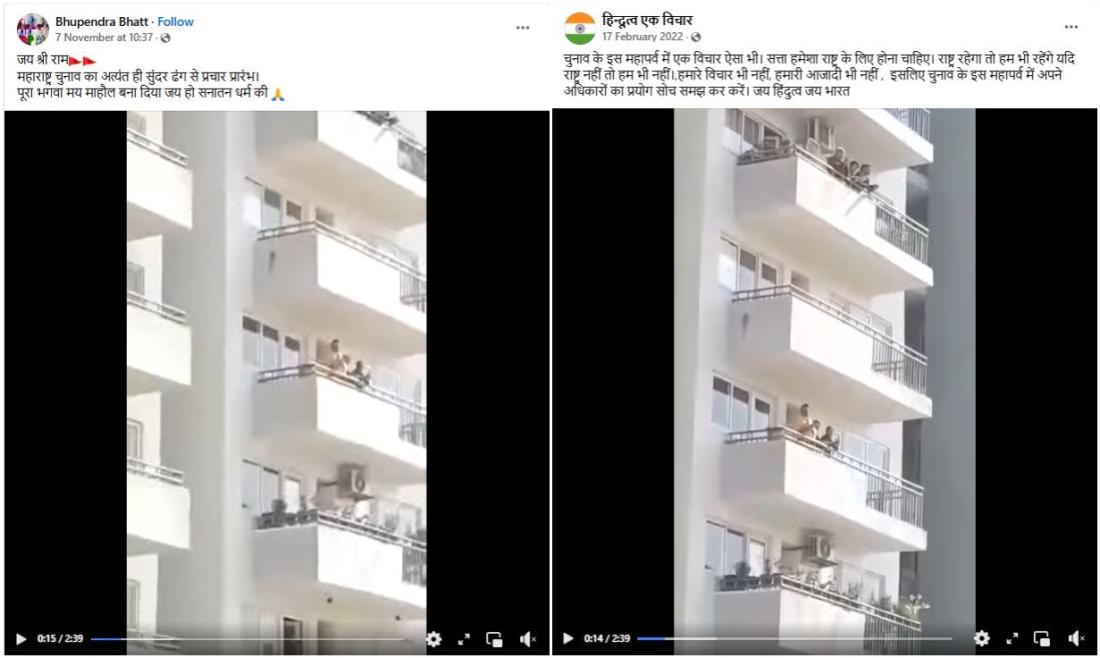Click Bhupendra Bhatt's profile picture

click(32, 29)
